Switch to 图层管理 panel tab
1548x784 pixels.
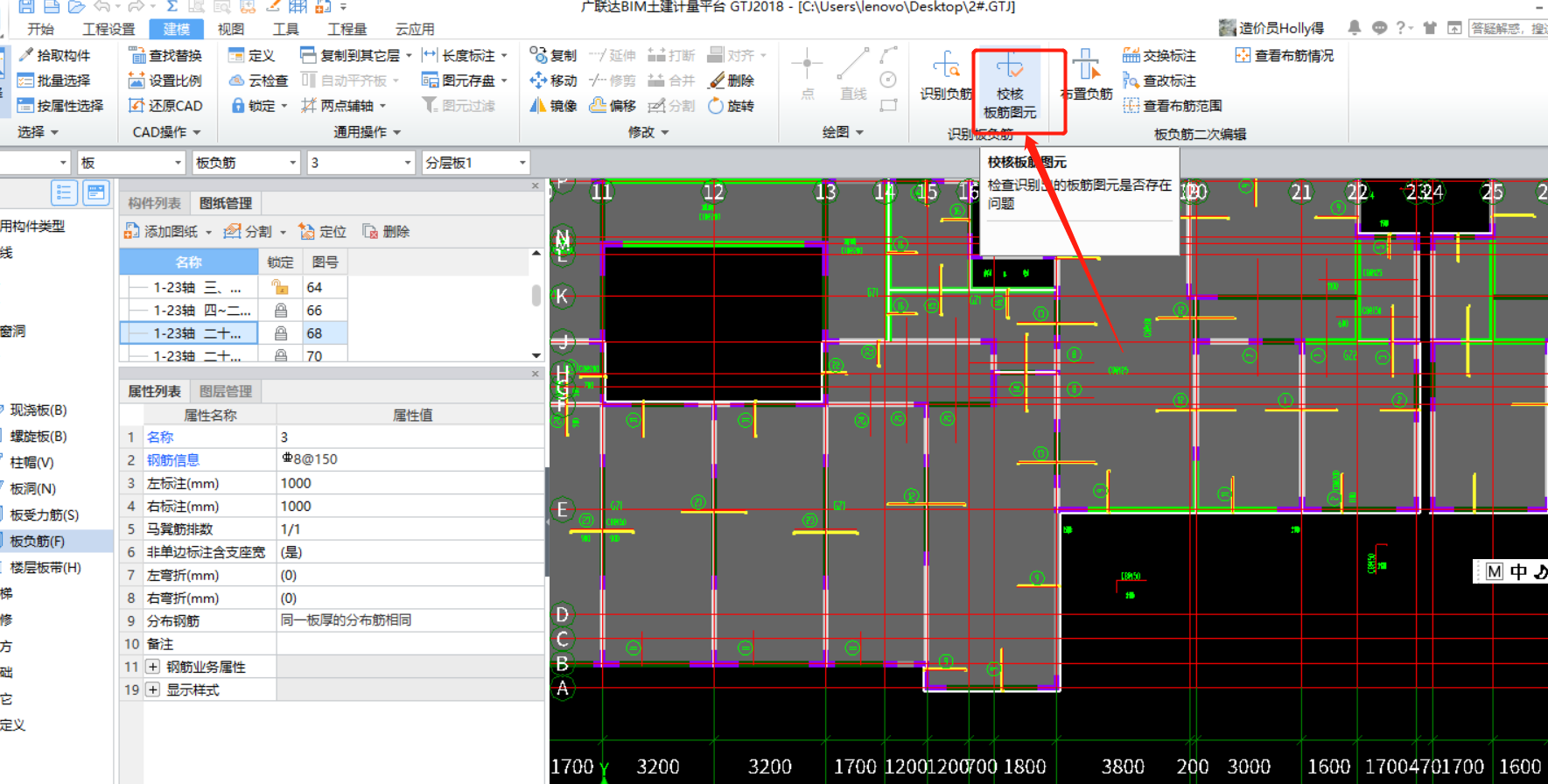(x=226, y=391)
